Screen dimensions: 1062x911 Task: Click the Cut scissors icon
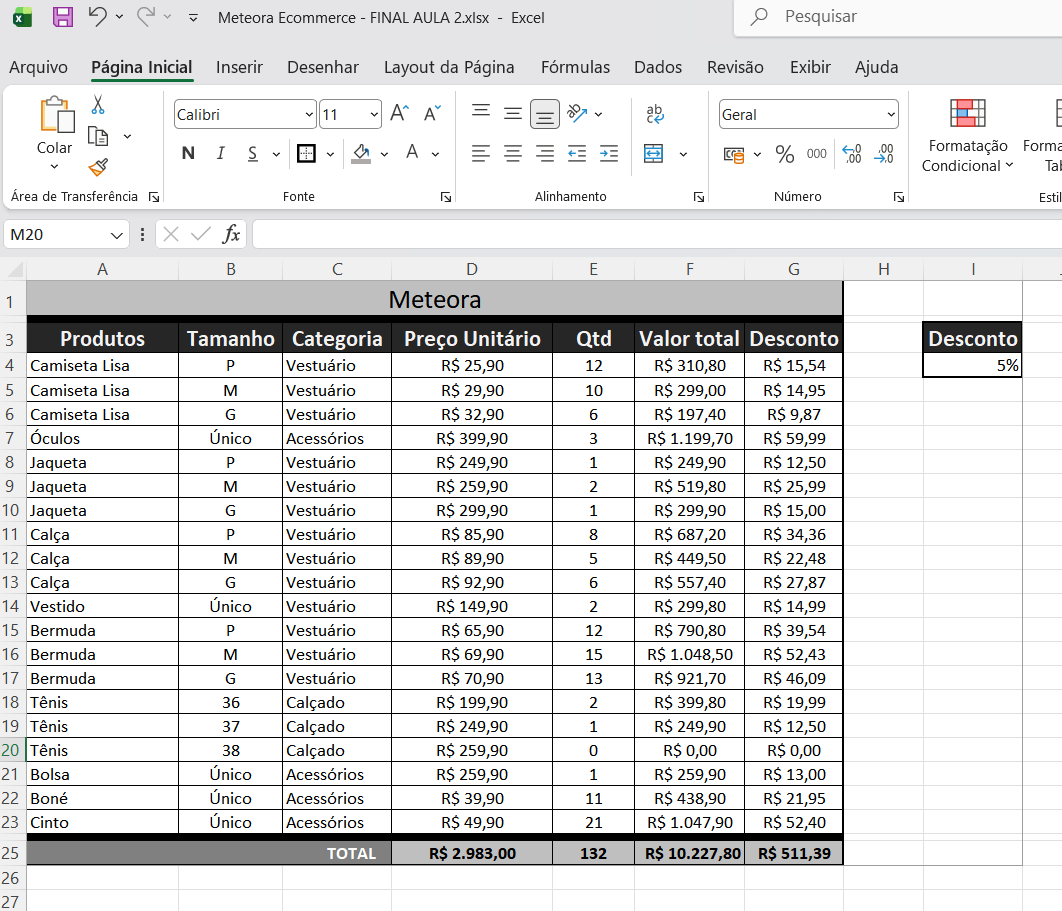tap(98, 105)
